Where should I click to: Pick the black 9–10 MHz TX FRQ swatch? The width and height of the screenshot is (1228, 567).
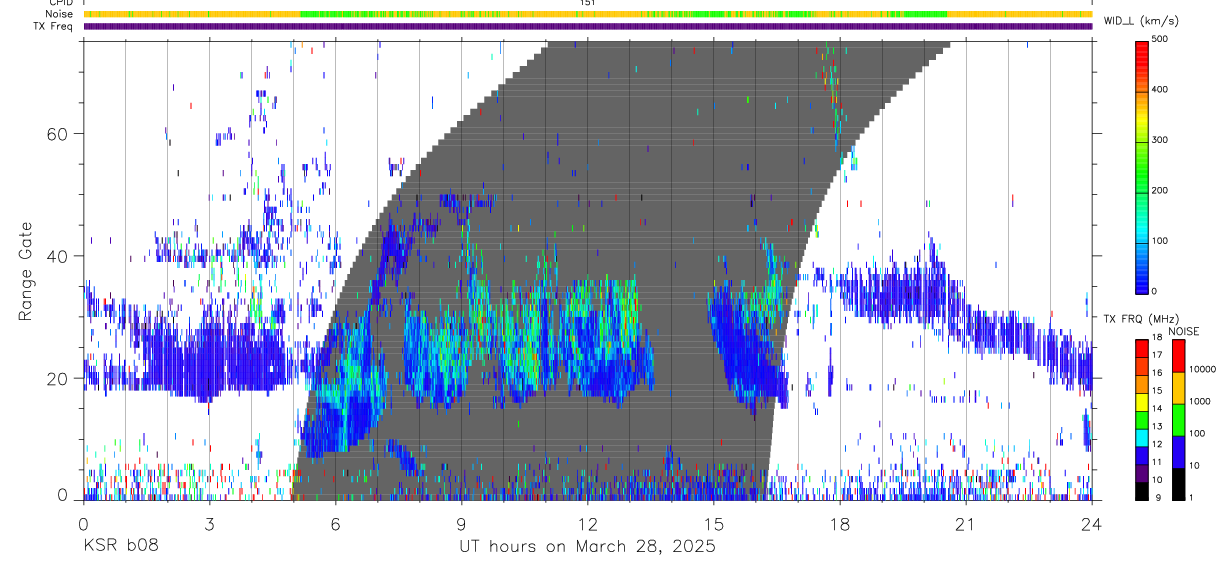1142,490
